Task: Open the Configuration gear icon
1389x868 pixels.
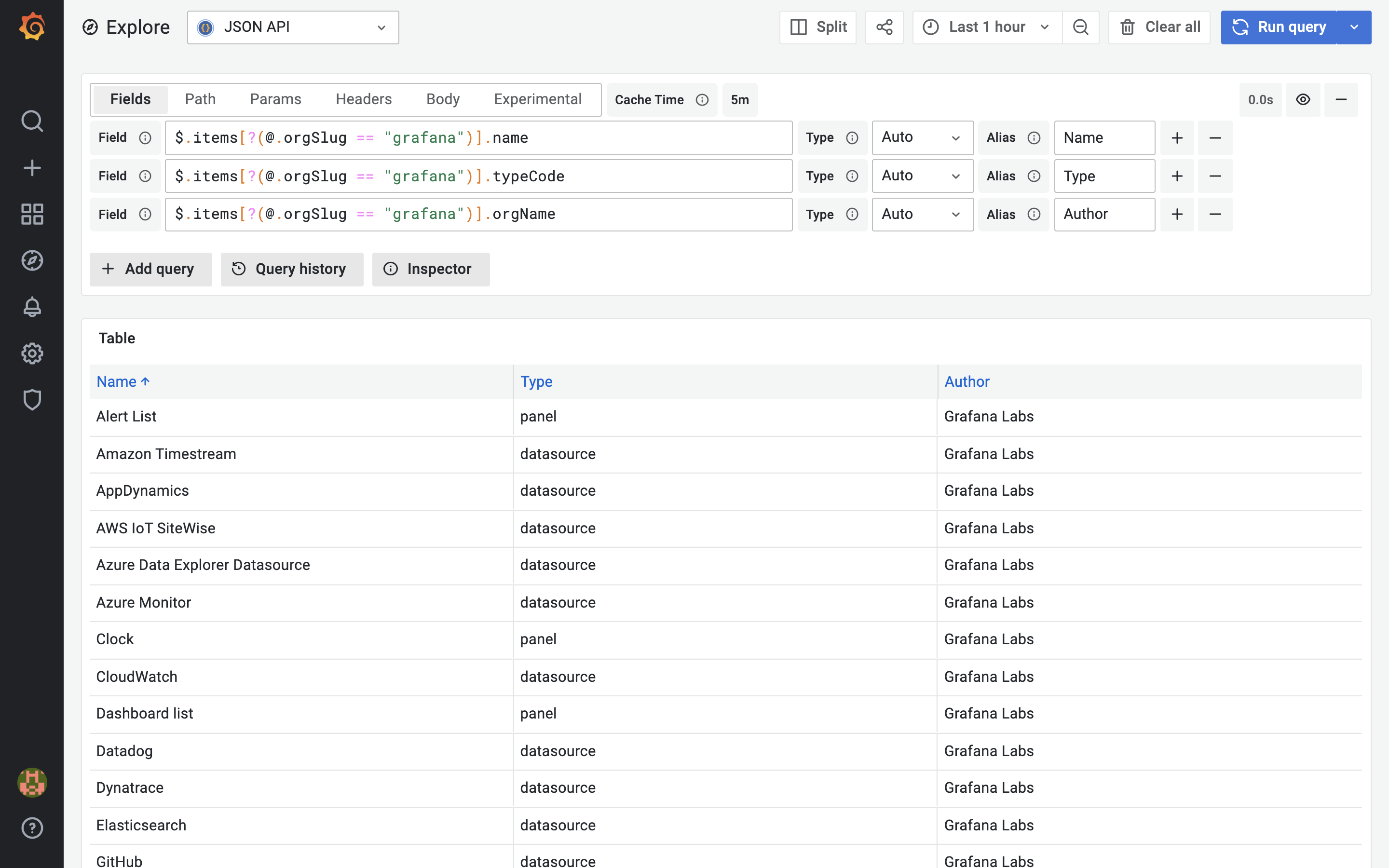Action: point(31,353)
